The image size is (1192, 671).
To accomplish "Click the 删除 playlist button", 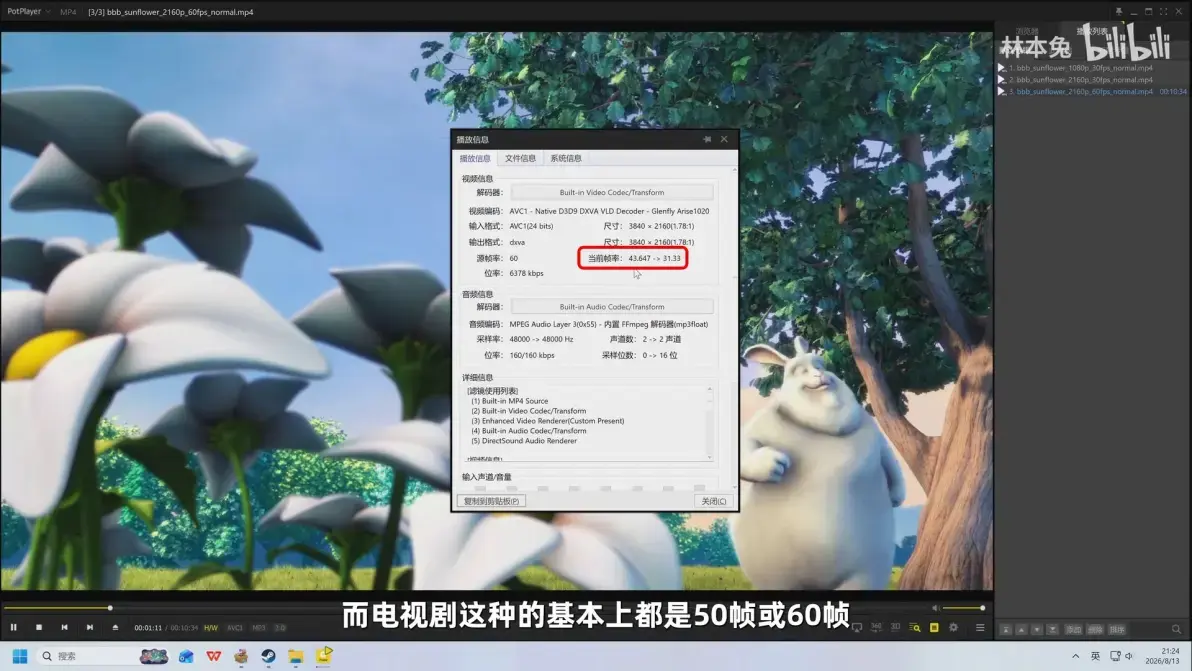I will [x=1095, y=629].
